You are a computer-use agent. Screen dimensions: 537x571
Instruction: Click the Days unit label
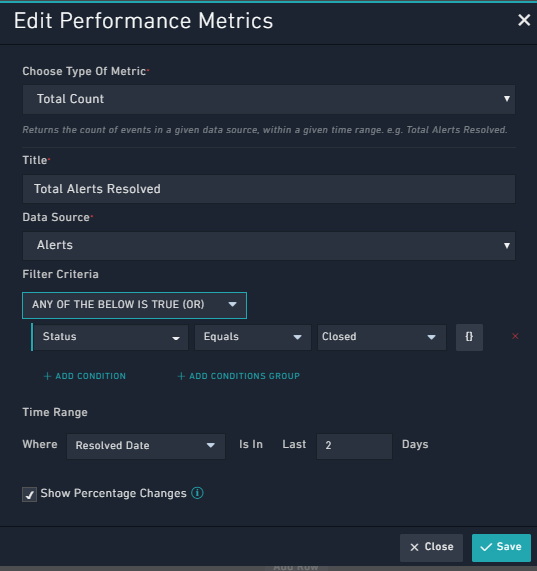pos(415,445)
